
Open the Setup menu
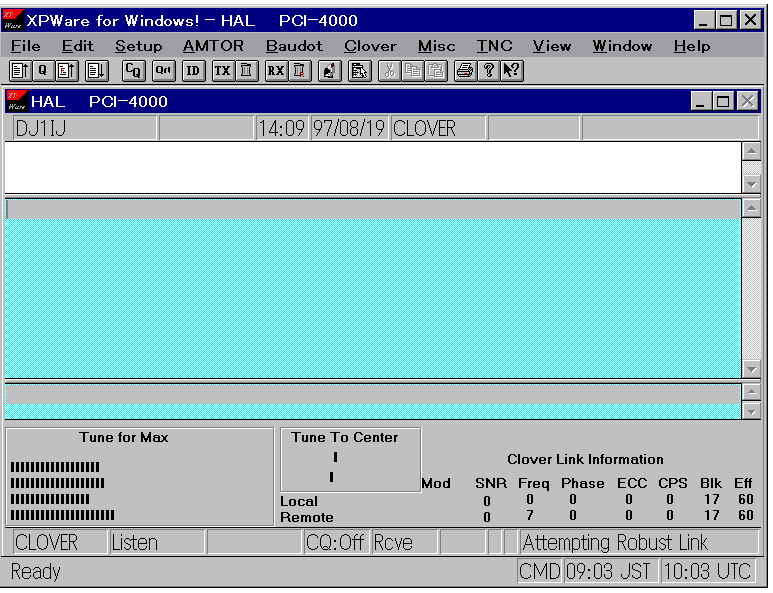[139, 46]
